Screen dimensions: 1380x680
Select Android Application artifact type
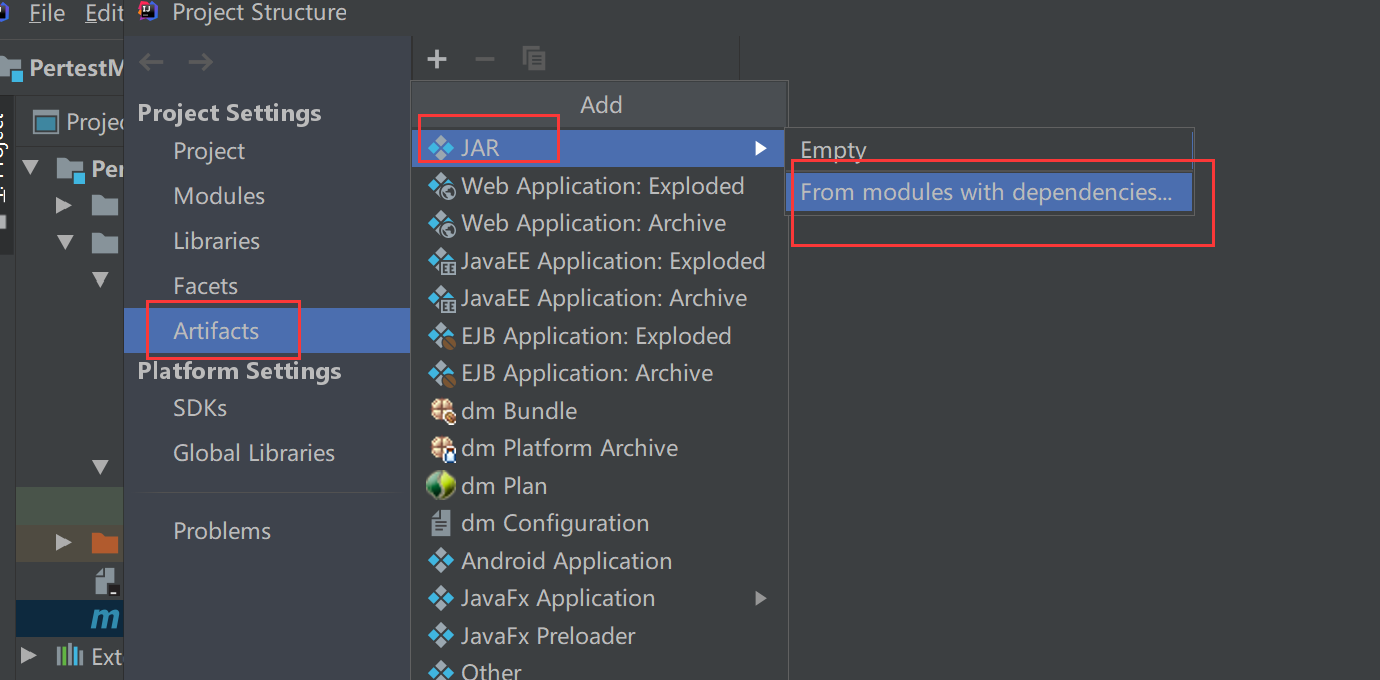(566, 561)
